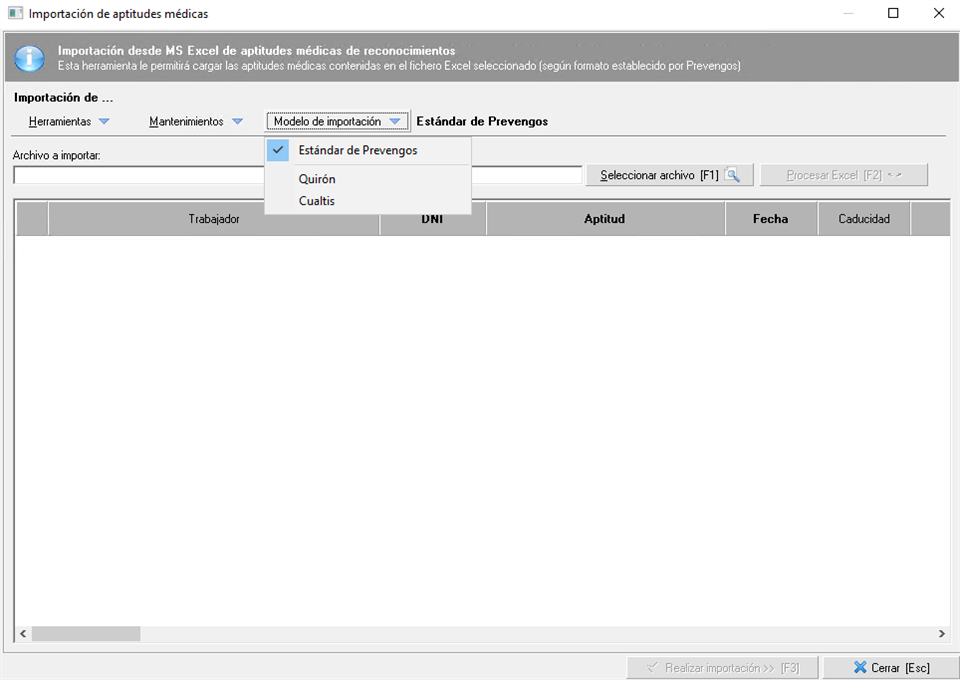Screen dimensions: 960x680
Task: Click the Mantenimientos blue arrow icon
Action: pyautogui.click(x=238, y=121)
